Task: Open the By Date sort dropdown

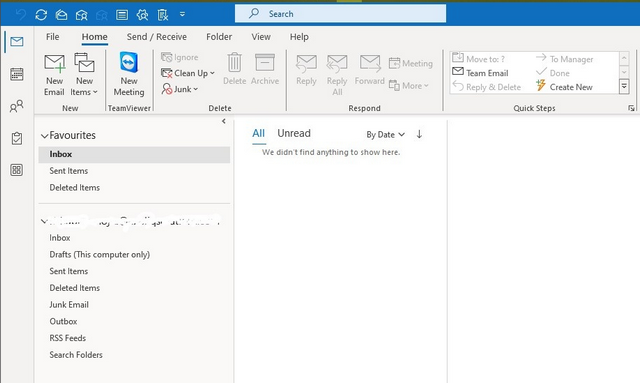Action: tap(385, 134)
